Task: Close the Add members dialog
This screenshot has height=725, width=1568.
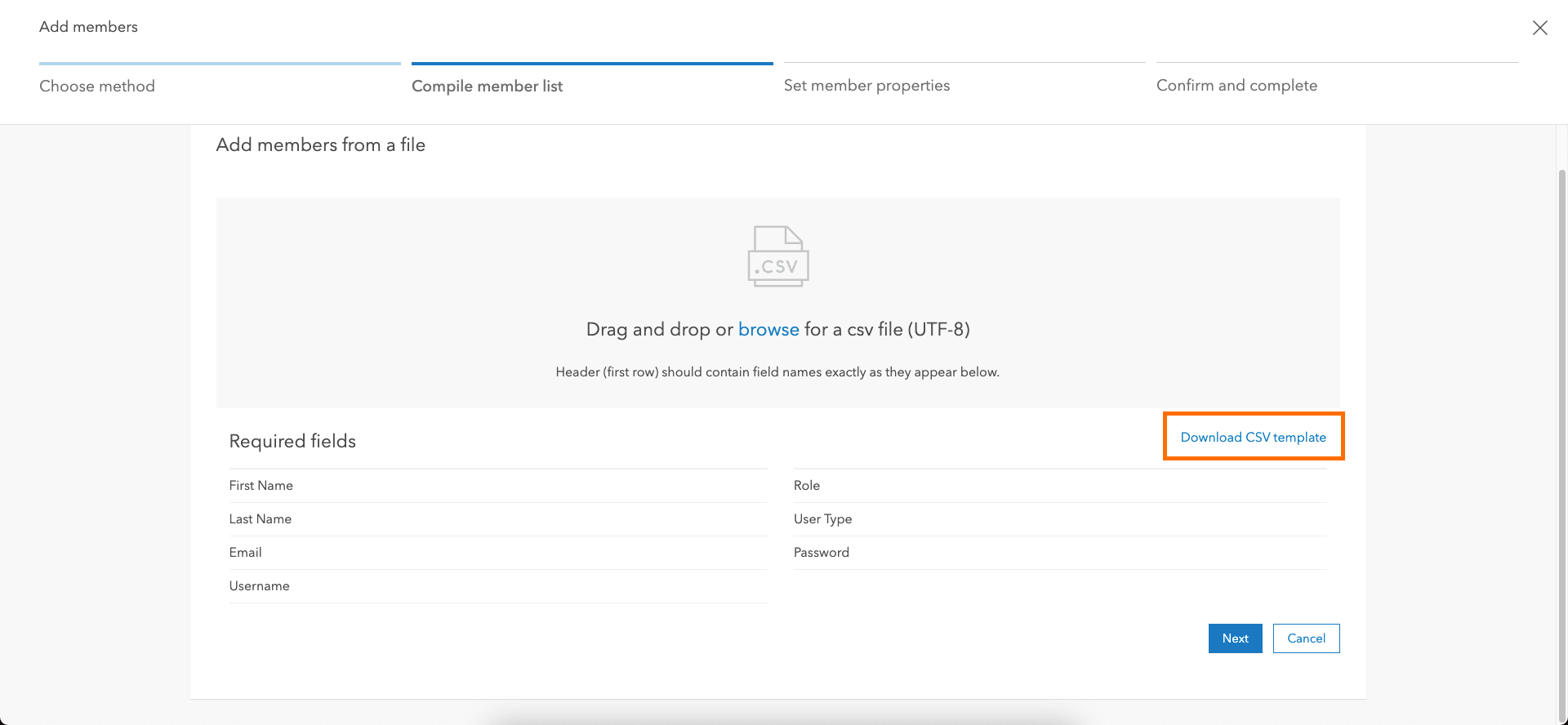Action: click(1539, 28)
